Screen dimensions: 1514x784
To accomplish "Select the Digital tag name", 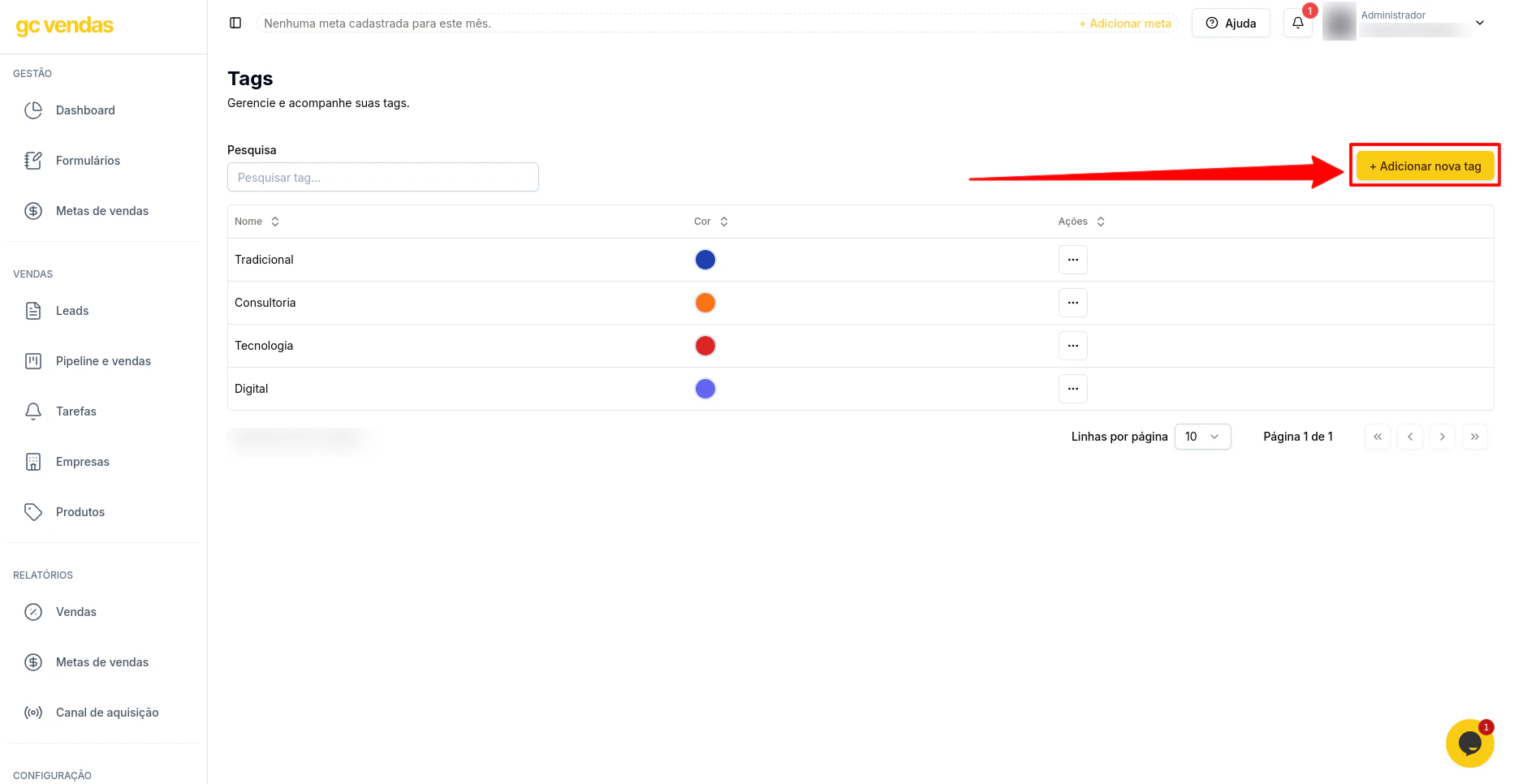I will (252, 389).
